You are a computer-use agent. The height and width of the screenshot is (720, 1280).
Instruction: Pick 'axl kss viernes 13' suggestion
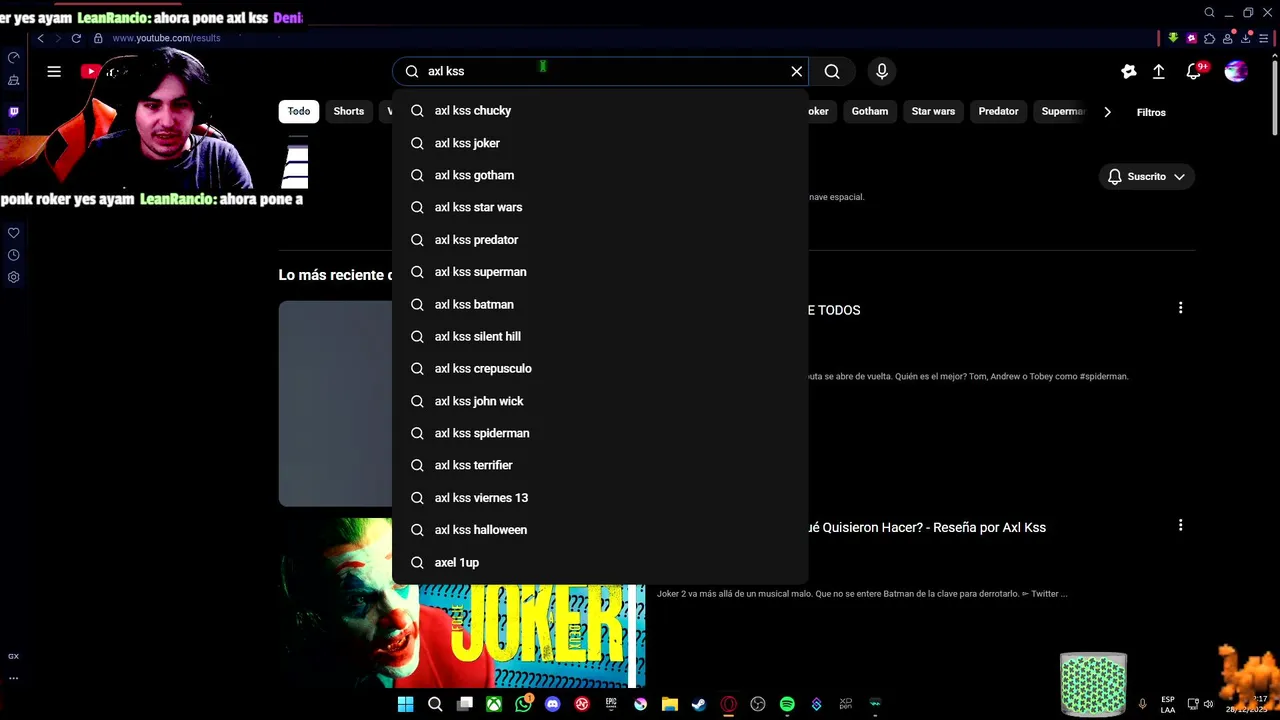click(600, 497)
